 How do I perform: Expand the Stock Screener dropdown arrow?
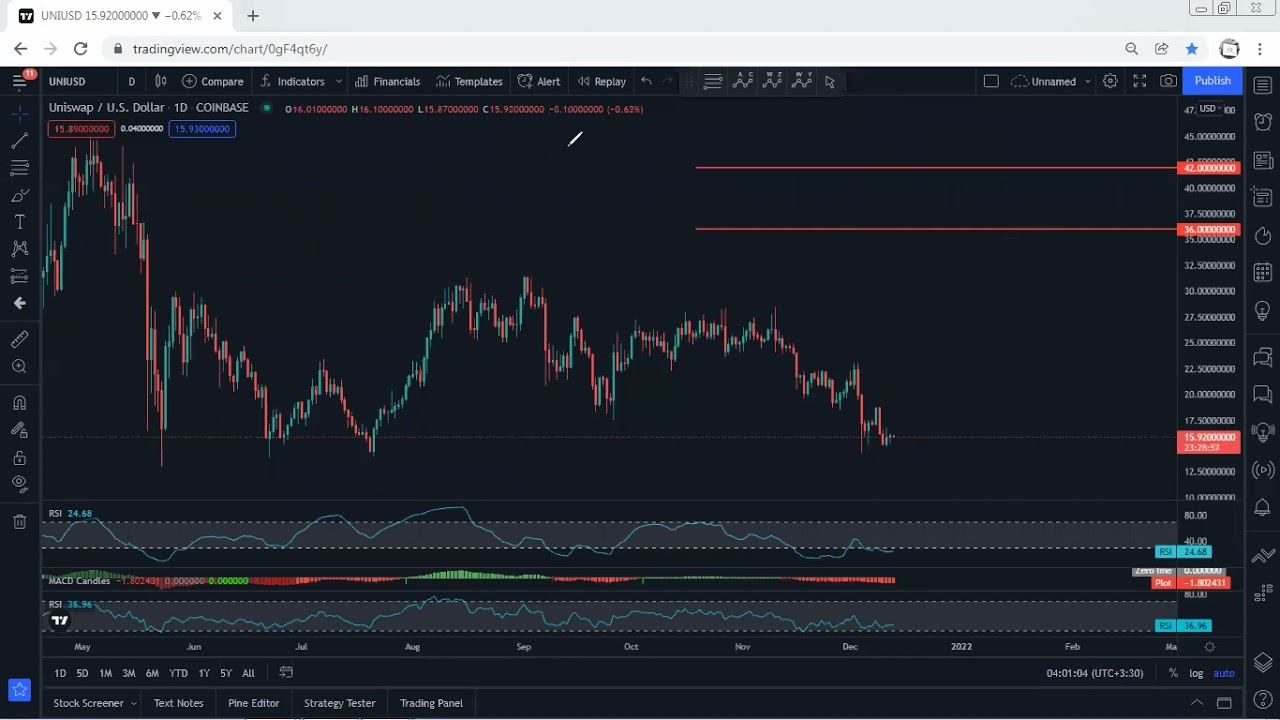pyautogui.click(x=134, y=703)
